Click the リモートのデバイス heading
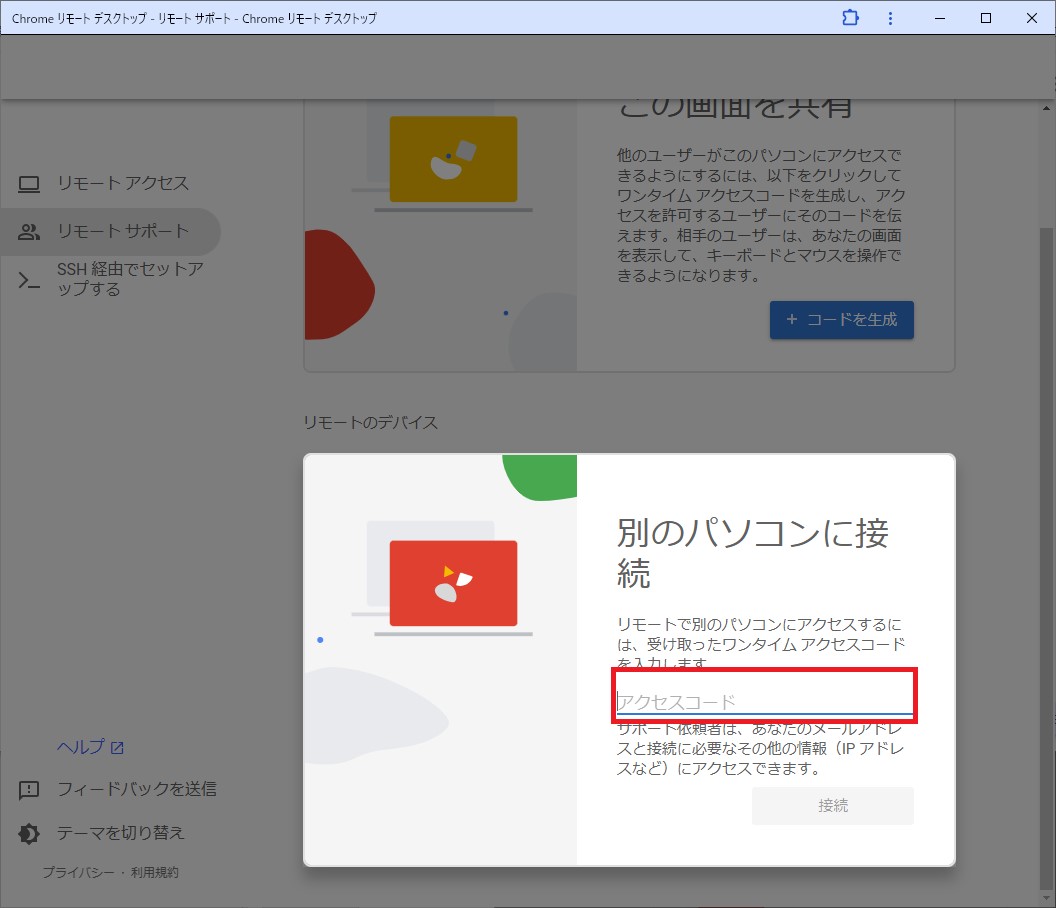The width and height of the screenshot is (1056, 908). tap(370, 423)
